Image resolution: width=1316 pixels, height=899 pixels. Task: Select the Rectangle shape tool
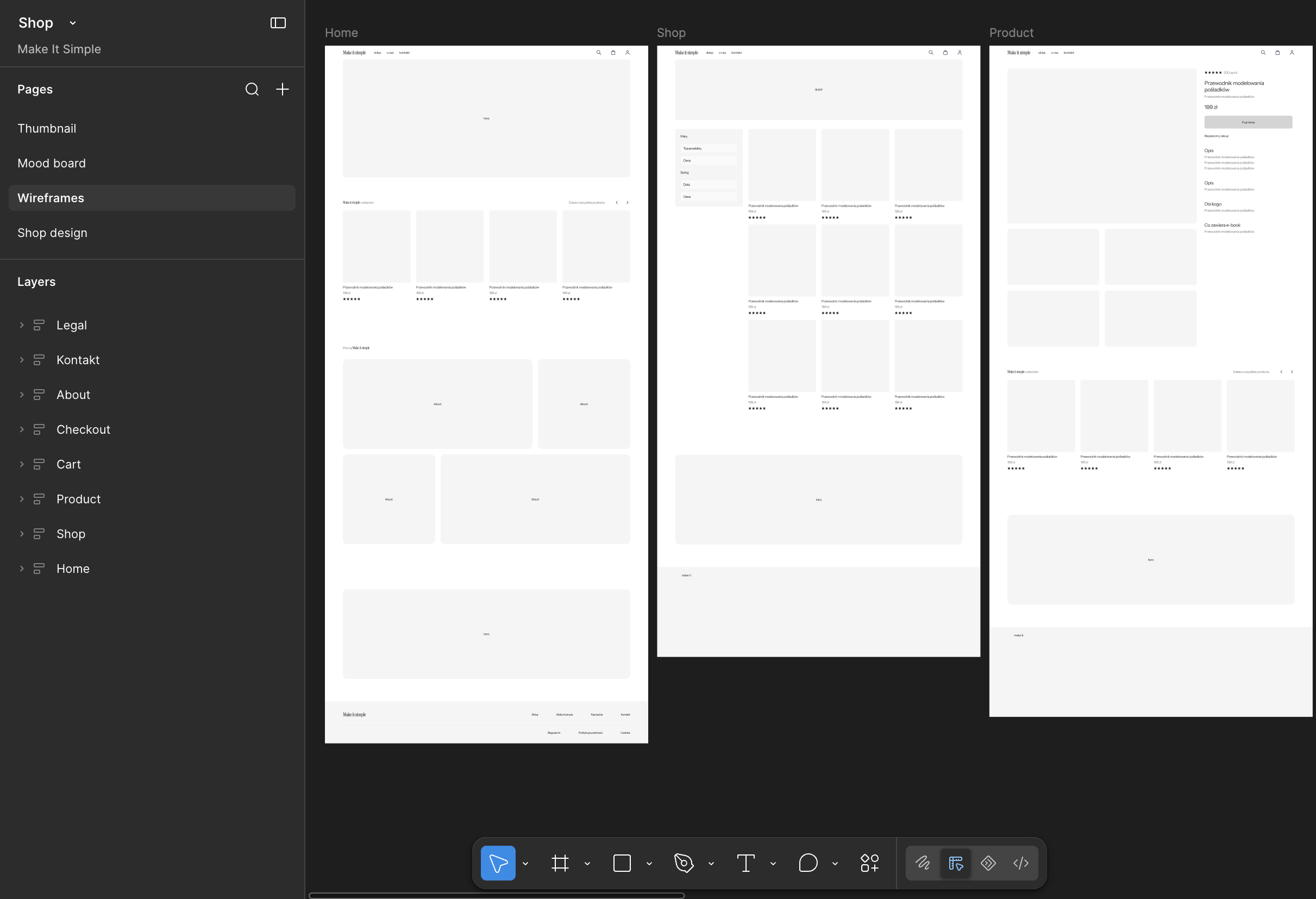pos(622,863)
